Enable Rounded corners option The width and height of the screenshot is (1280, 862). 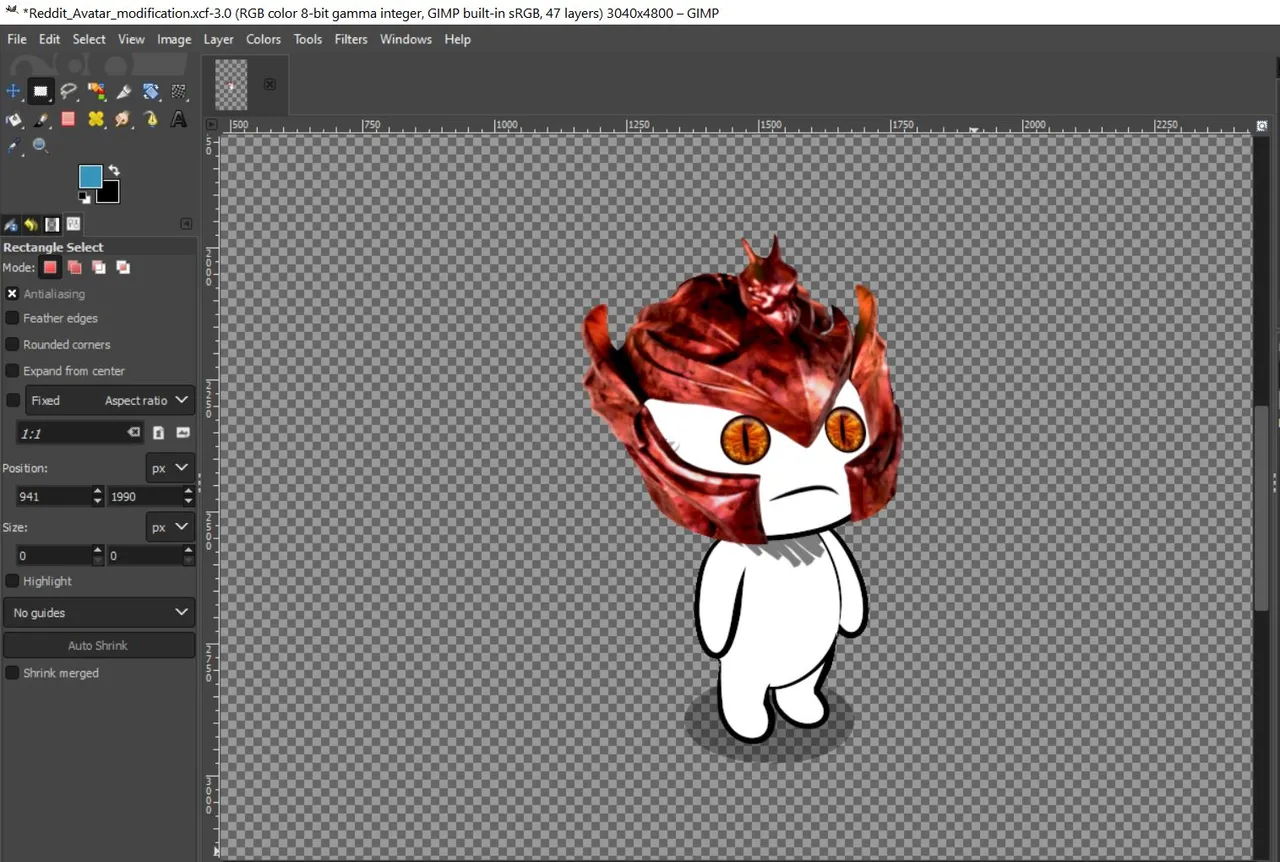point(12,344)
